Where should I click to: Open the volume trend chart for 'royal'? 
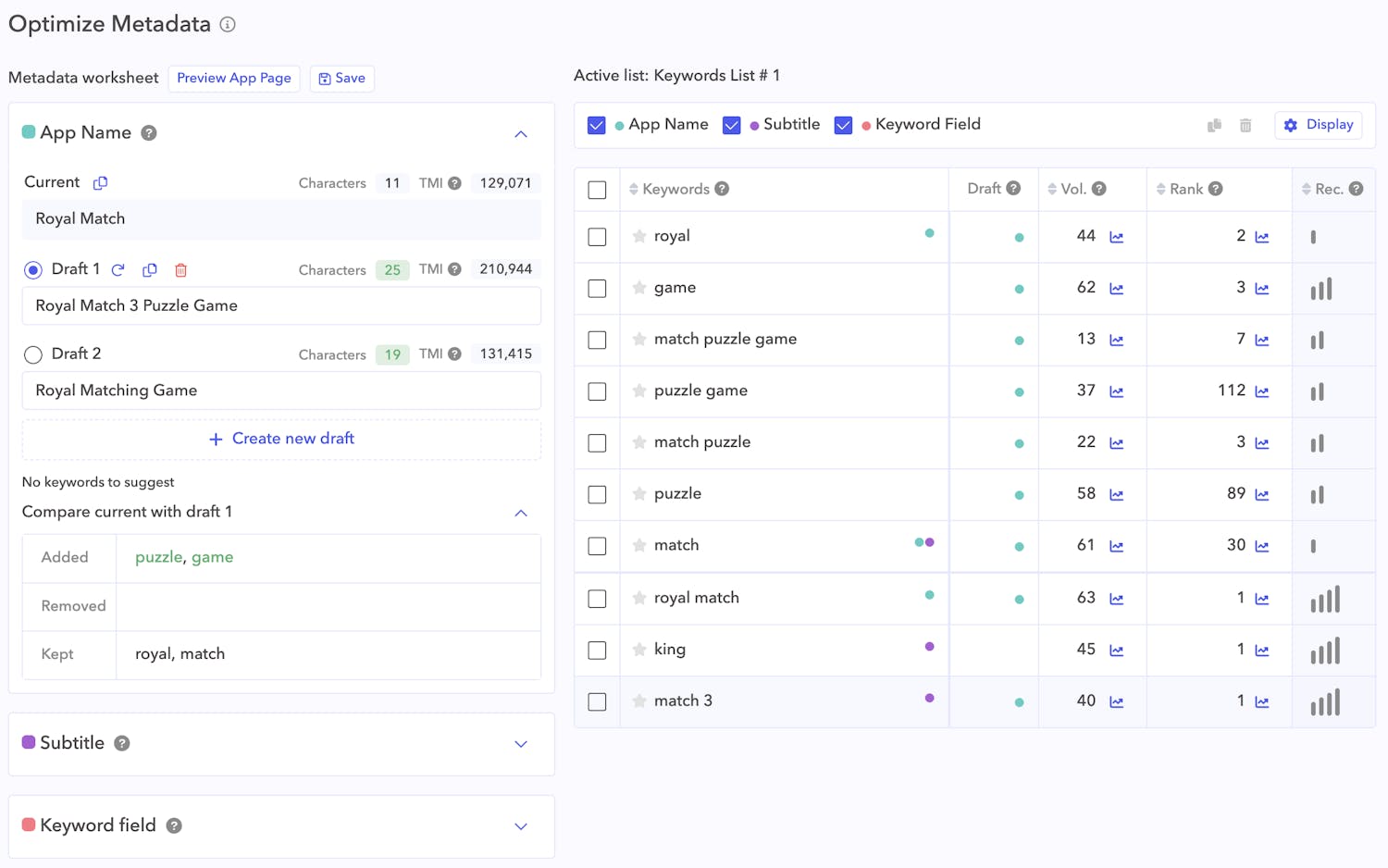point(1116,237)
